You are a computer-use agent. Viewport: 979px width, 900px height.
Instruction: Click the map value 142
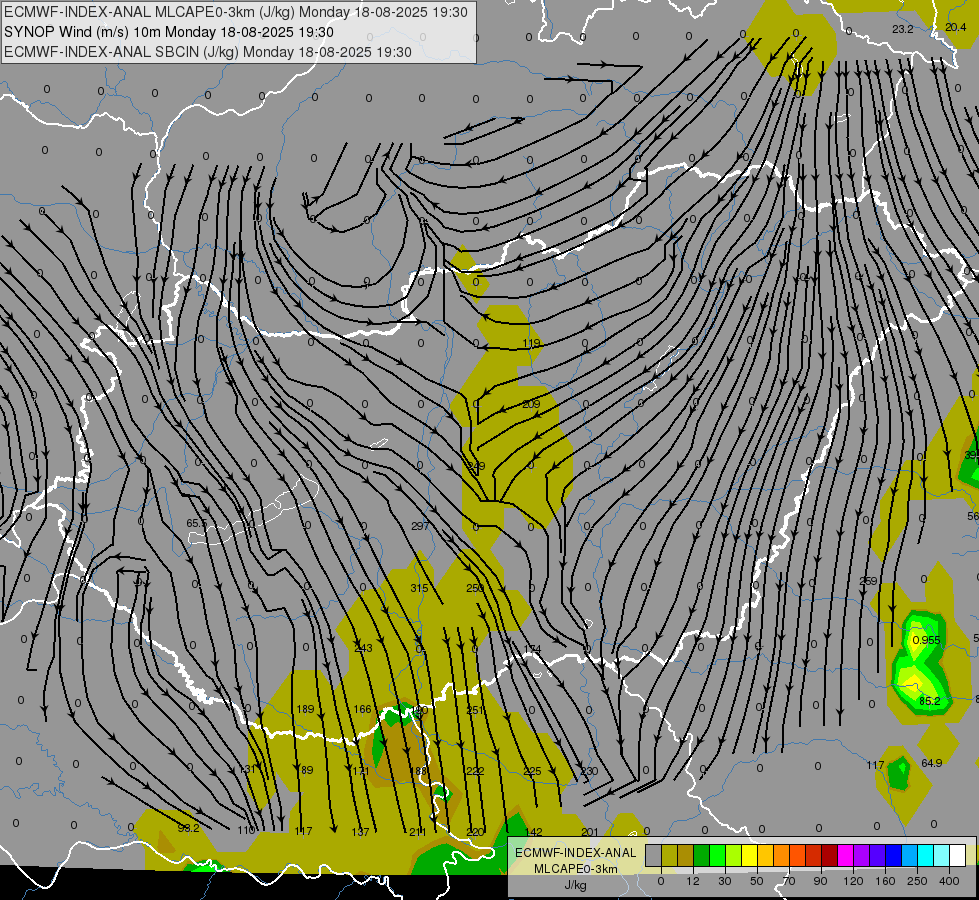[x=534, y=831]
